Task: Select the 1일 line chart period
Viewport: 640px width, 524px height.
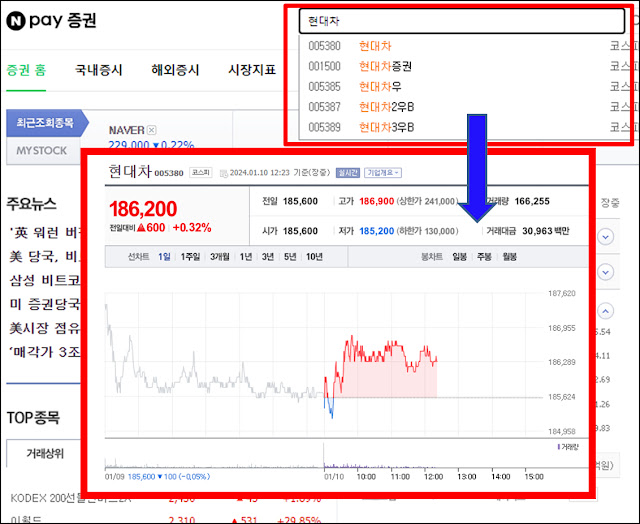Action: coord(164,257)
